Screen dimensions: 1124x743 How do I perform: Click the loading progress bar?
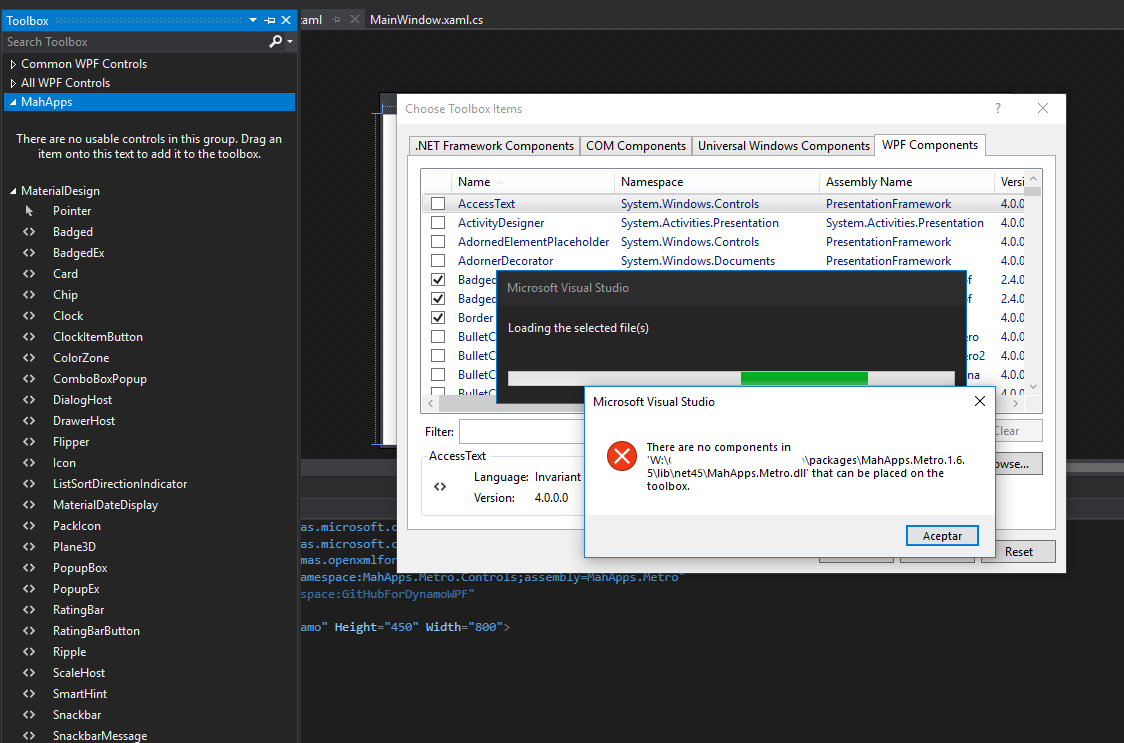730,378
